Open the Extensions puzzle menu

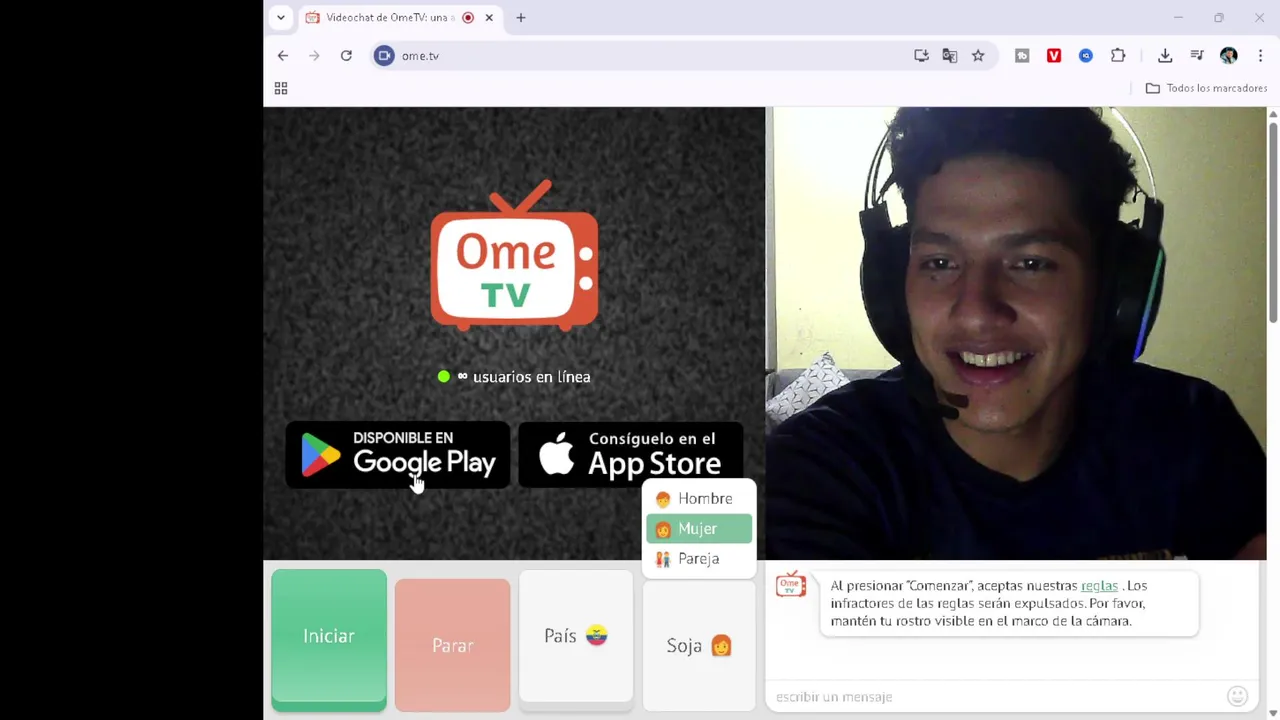[x=1118, y=56]
